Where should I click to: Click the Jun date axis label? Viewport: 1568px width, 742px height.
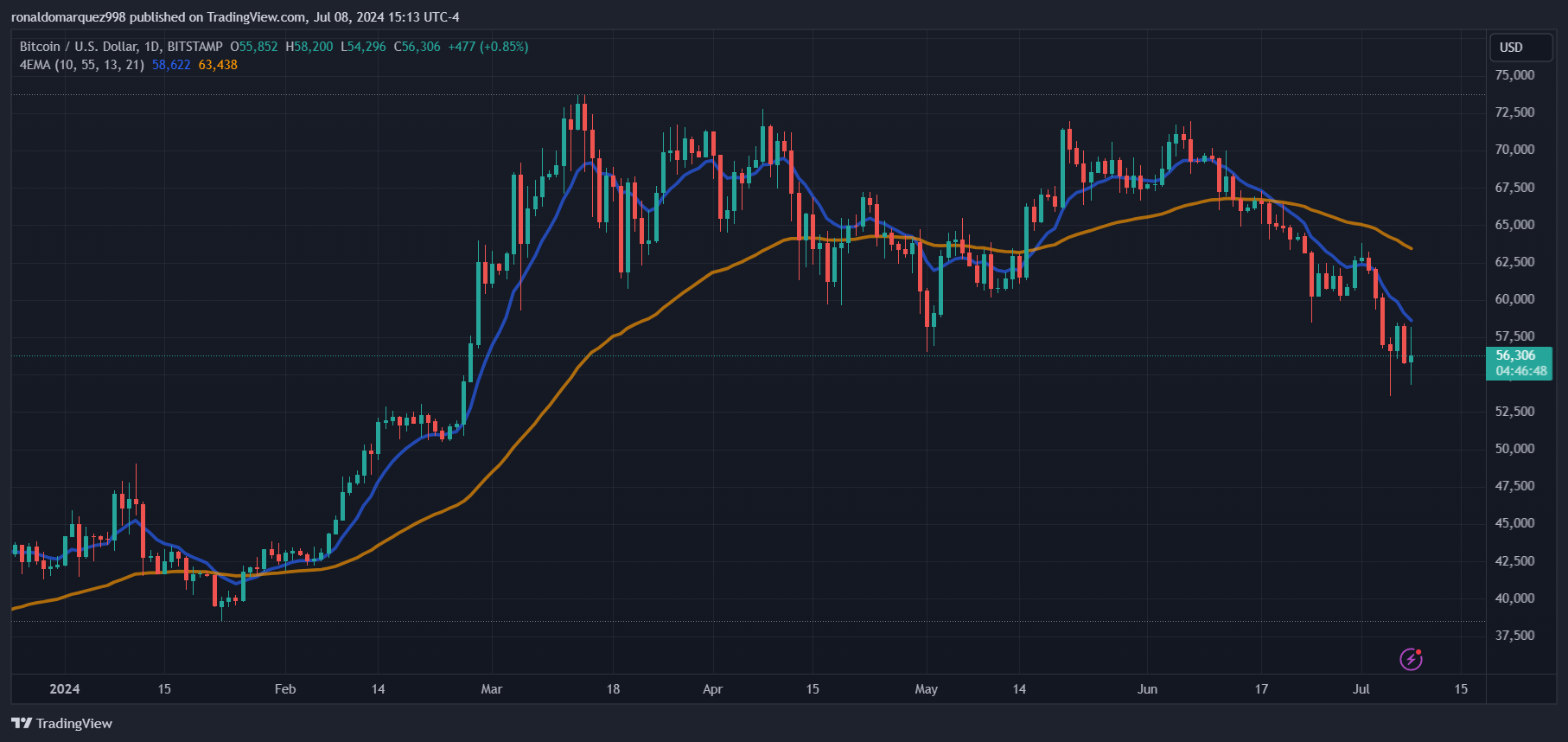tap(1147, 689)
